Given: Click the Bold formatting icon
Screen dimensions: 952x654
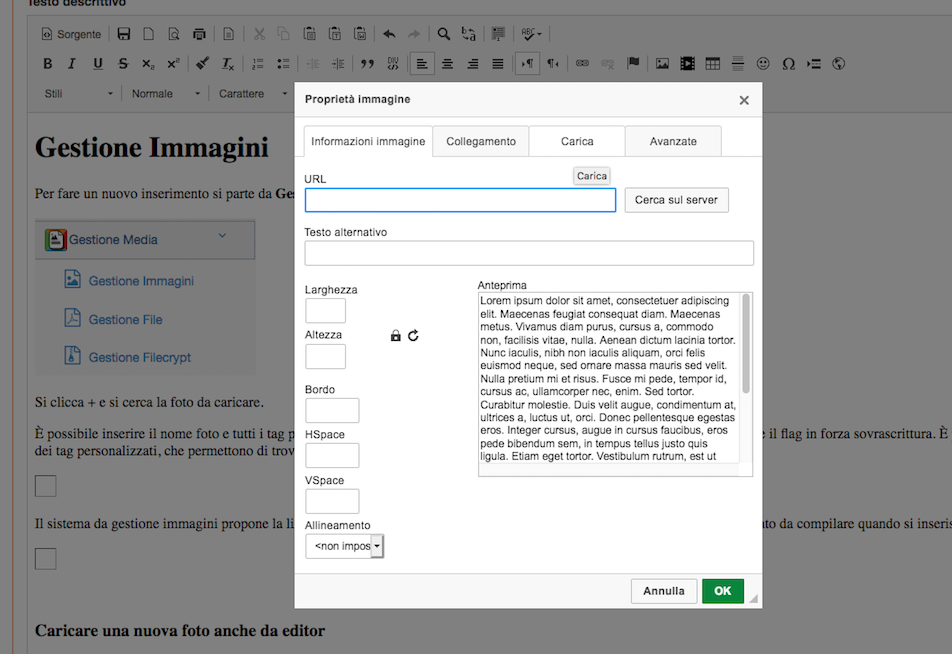Looking at the screenshot, I should 47,64.
